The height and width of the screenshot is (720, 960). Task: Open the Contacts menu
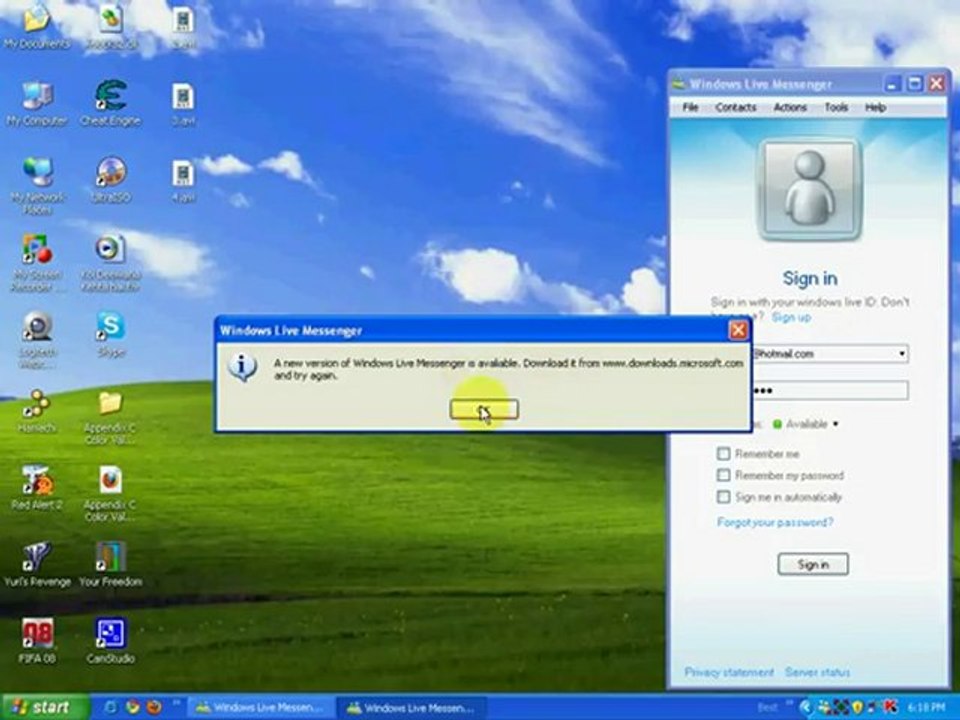coord(736,107)
